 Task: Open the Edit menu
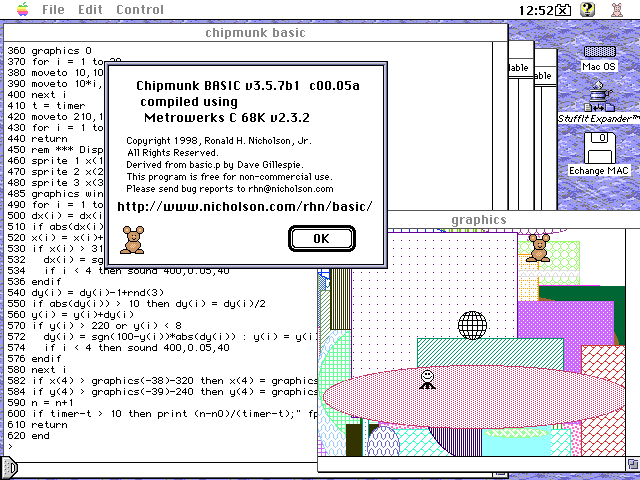90,9
